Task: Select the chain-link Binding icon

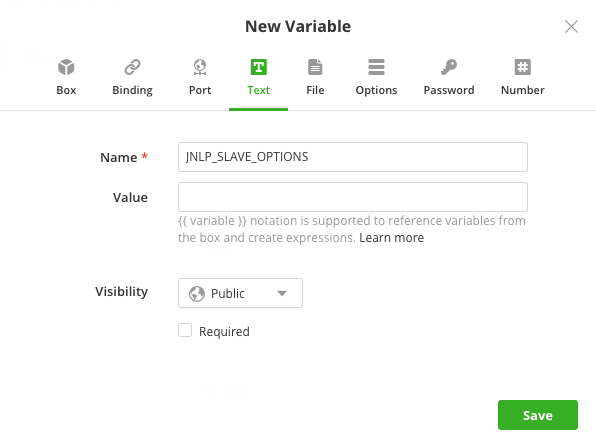Action: click(x=132, y=67)
